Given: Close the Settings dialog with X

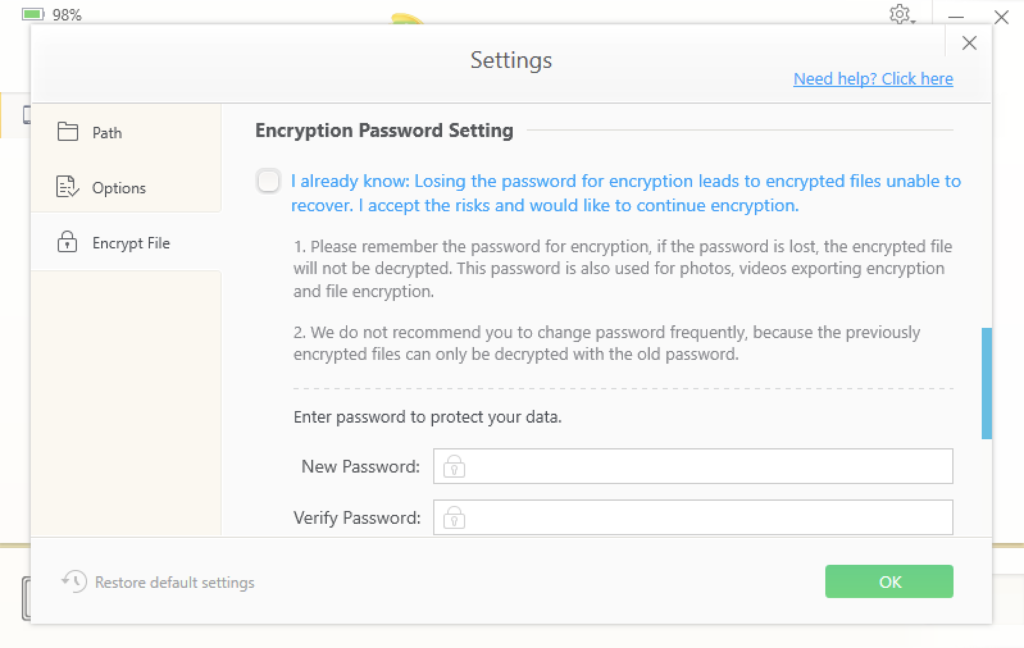Looking at the screenshot, I should (969, 43).
